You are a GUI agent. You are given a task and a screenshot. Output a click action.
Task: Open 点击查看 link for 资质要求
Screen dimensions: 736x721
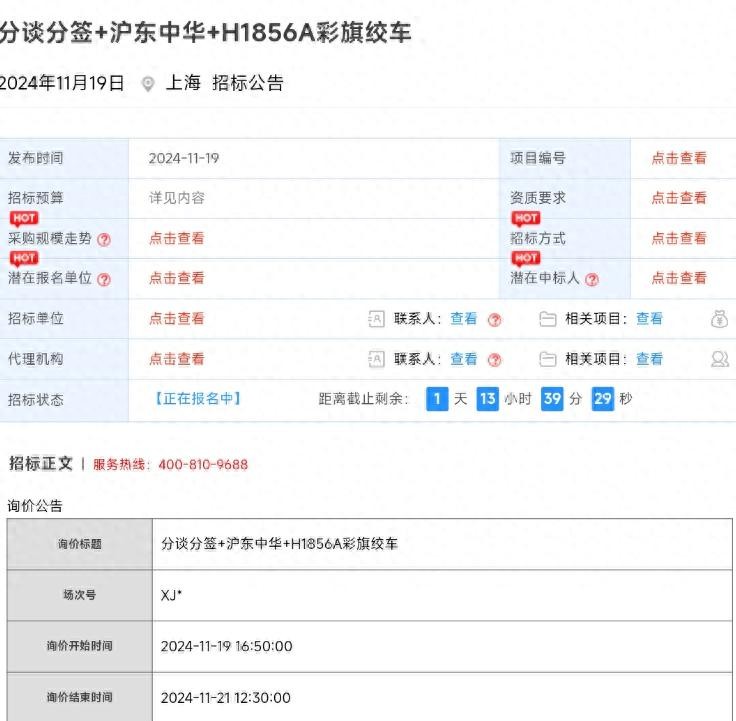pyautogui.click(x=679, y=198)
